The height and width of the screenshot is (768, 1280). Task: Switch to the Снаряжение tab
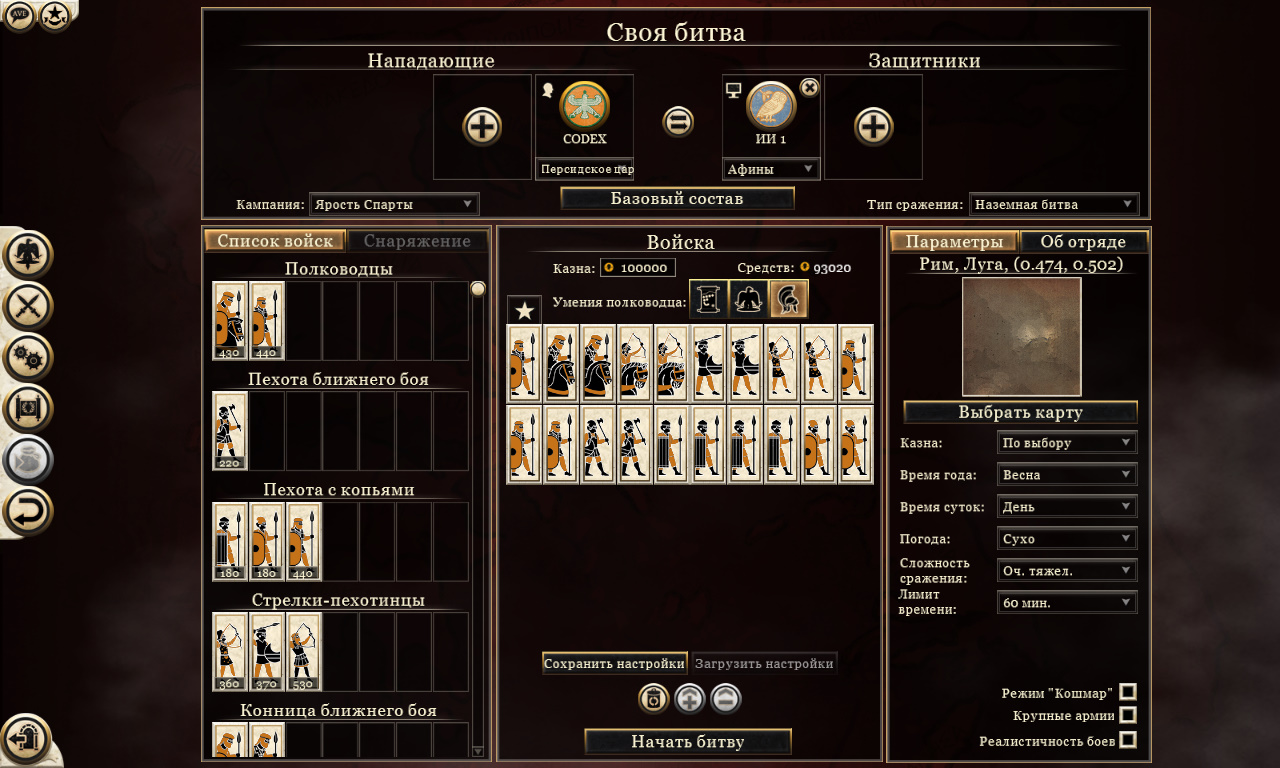(417, 241)
